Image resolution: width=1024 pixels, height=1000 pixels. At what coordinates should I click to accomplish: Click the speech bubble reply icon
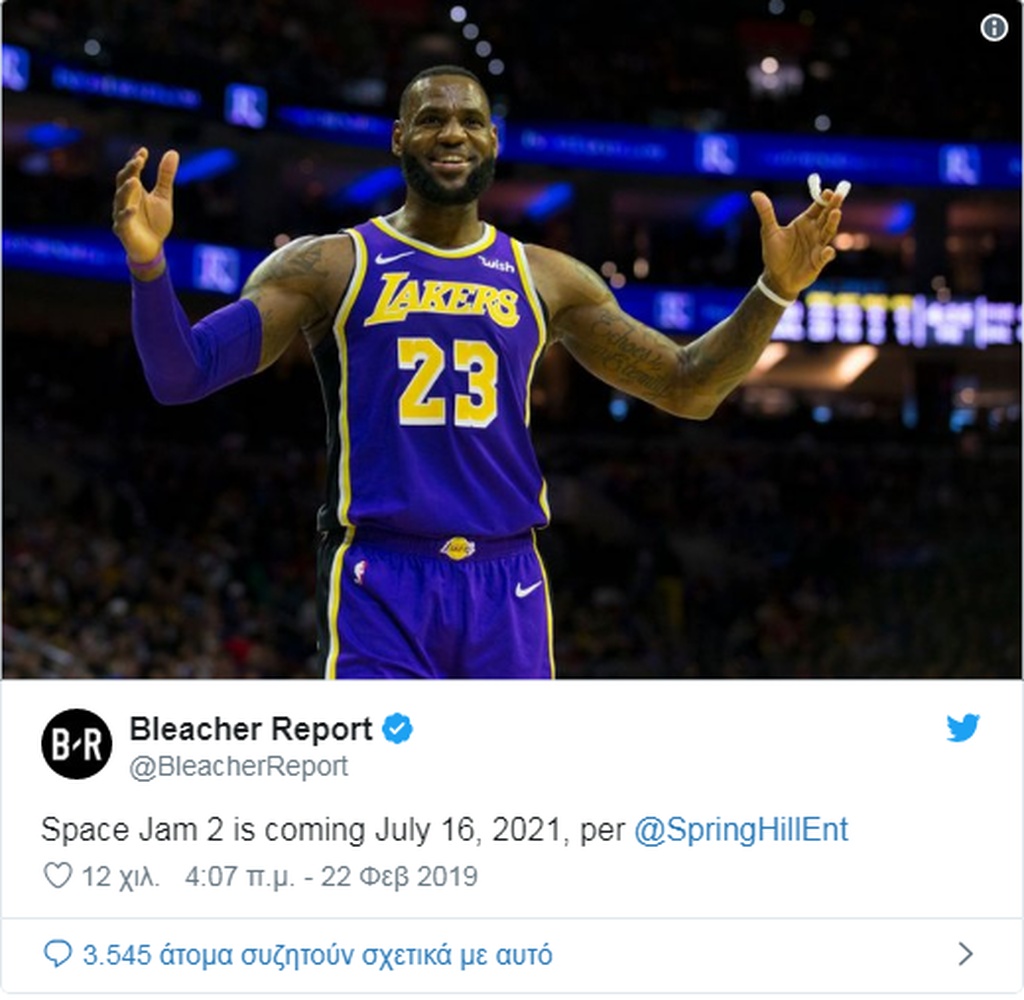pyautogui.click(x=57, y=954)
